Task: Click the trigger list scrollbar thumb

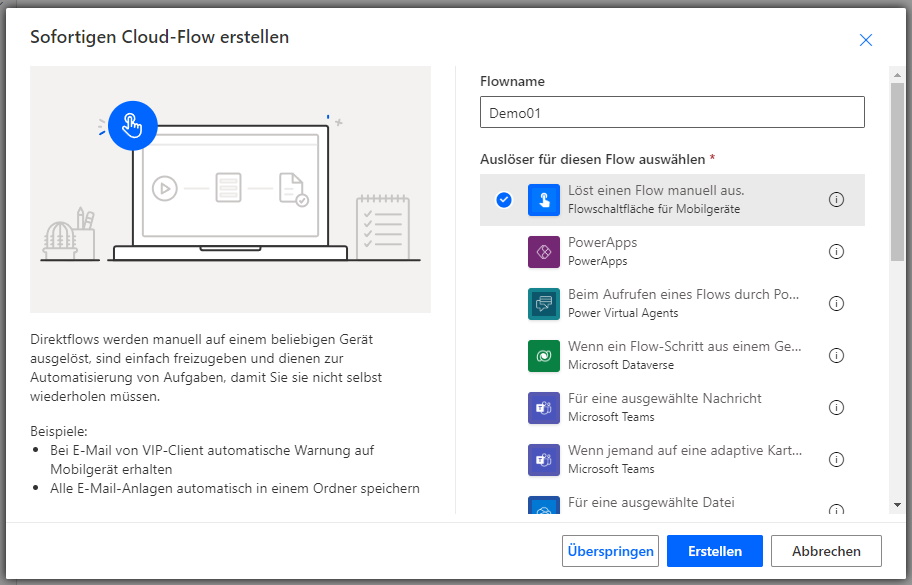Action: click(897, 172)
